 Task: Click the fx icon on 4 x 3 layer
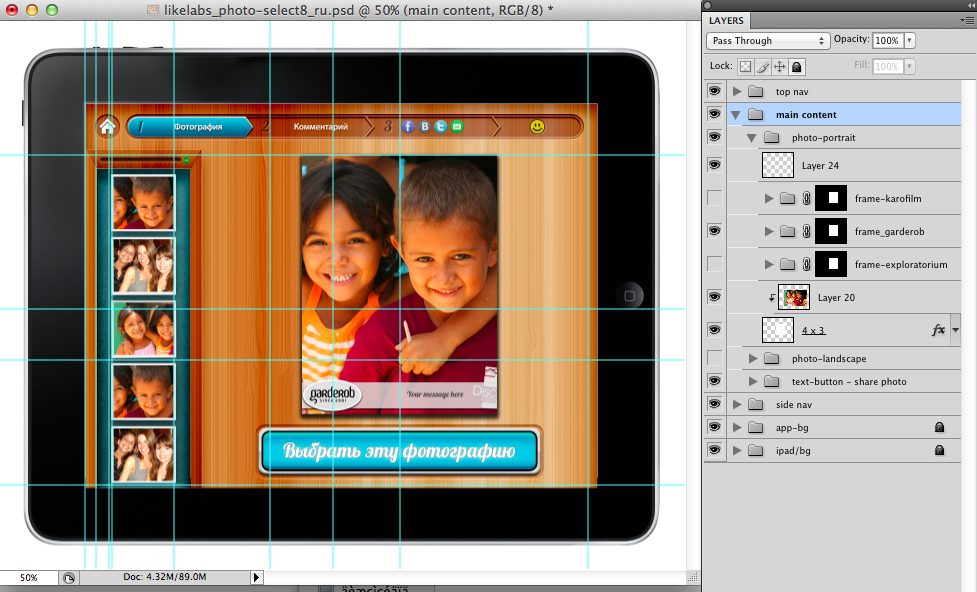pos(938,330)
